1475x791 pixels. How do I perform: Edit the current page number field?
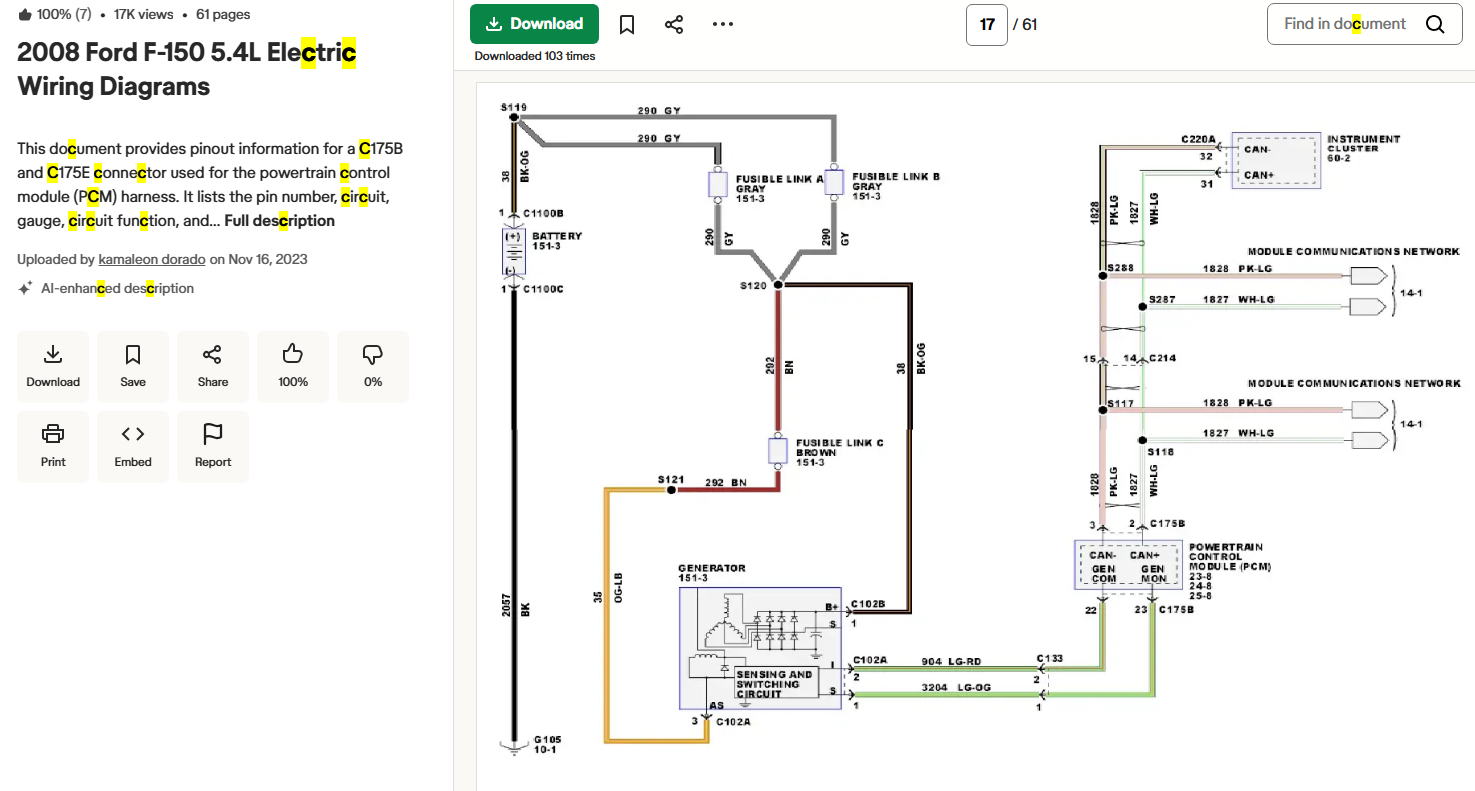pos(987,24)
